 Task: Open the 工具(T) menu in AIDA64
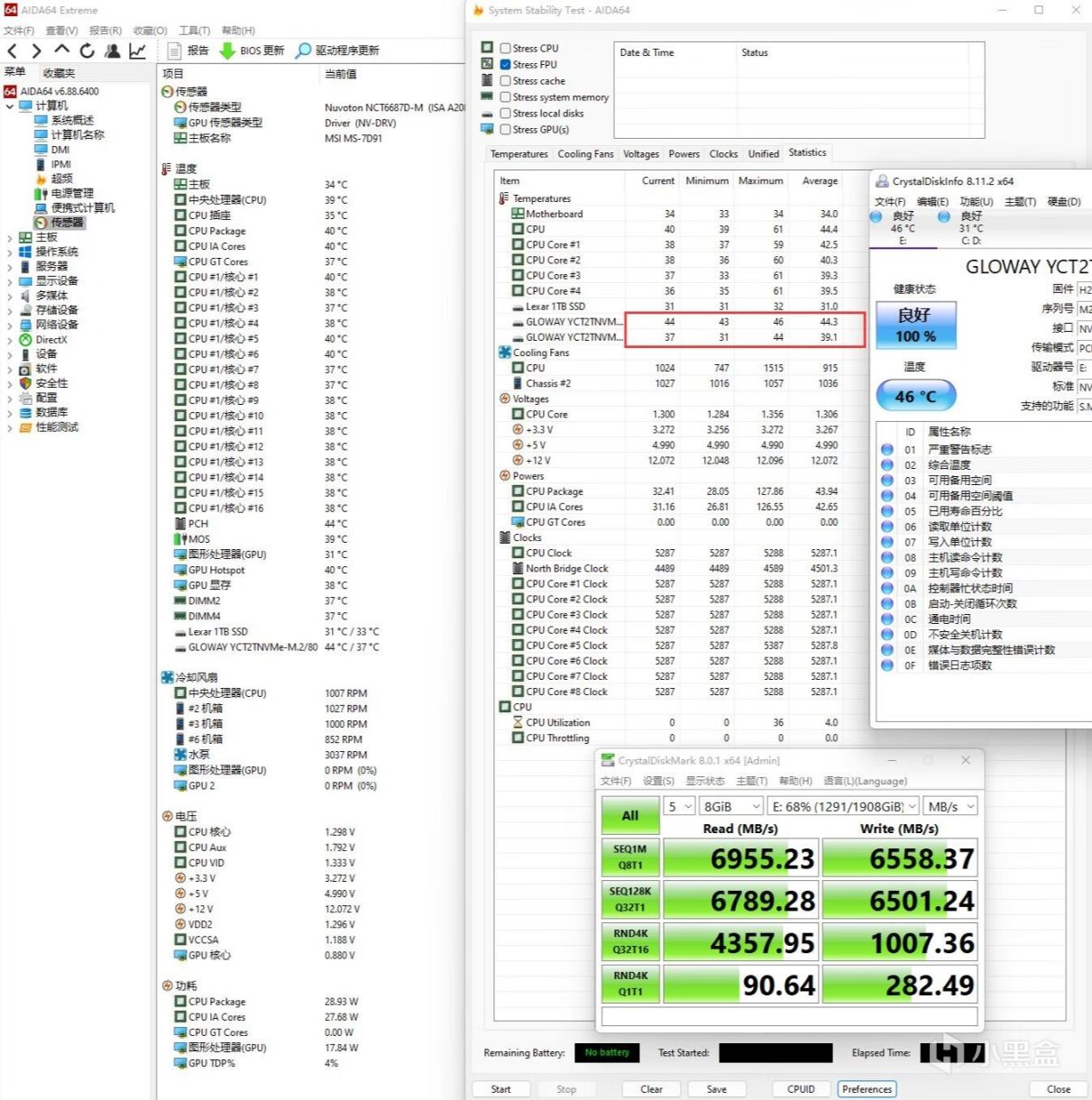194,31
